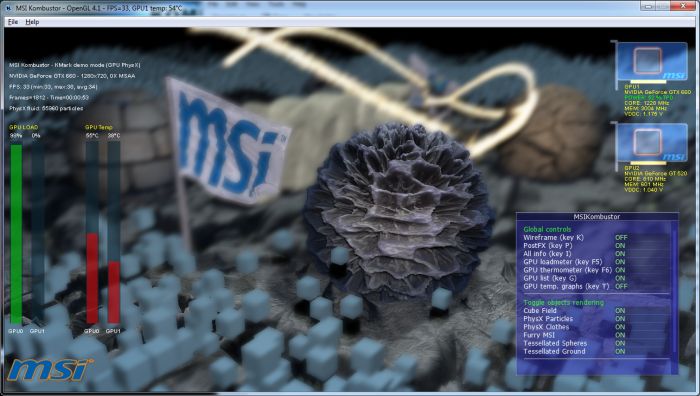The width and height of the screenshot is (700, 396).
Task: Click the PhysX fluid particles line
Action: (x=46, y=108)
